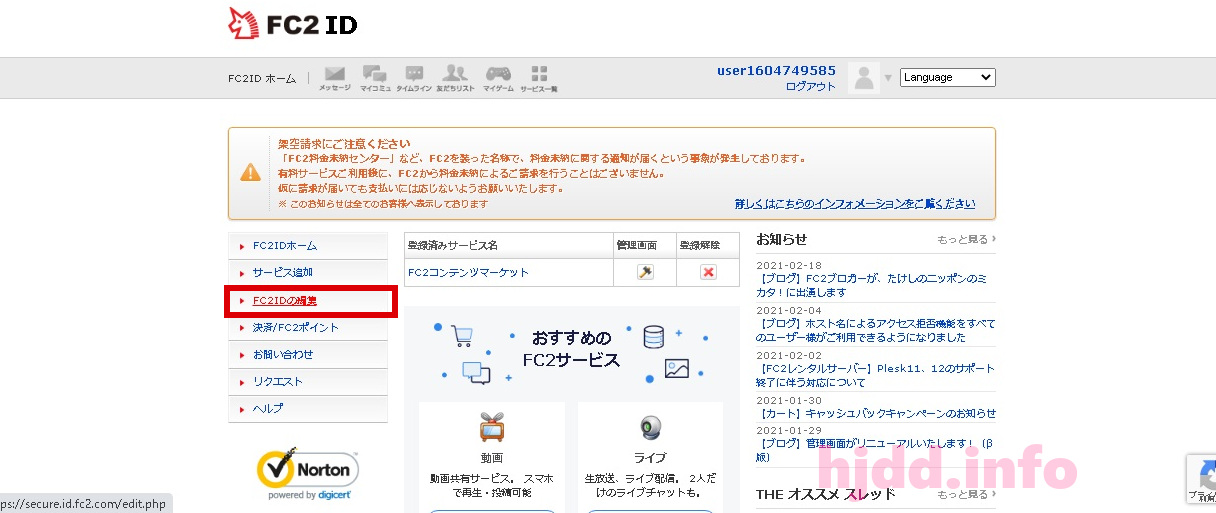
Task: Open the マイゲーム gamepad icon
Action: (499, 78)
